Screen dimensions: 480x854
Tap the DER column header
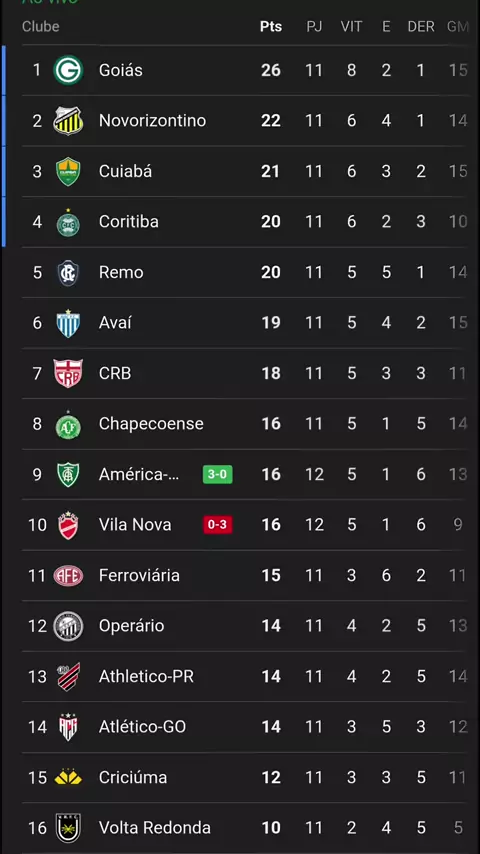point(421,27)
